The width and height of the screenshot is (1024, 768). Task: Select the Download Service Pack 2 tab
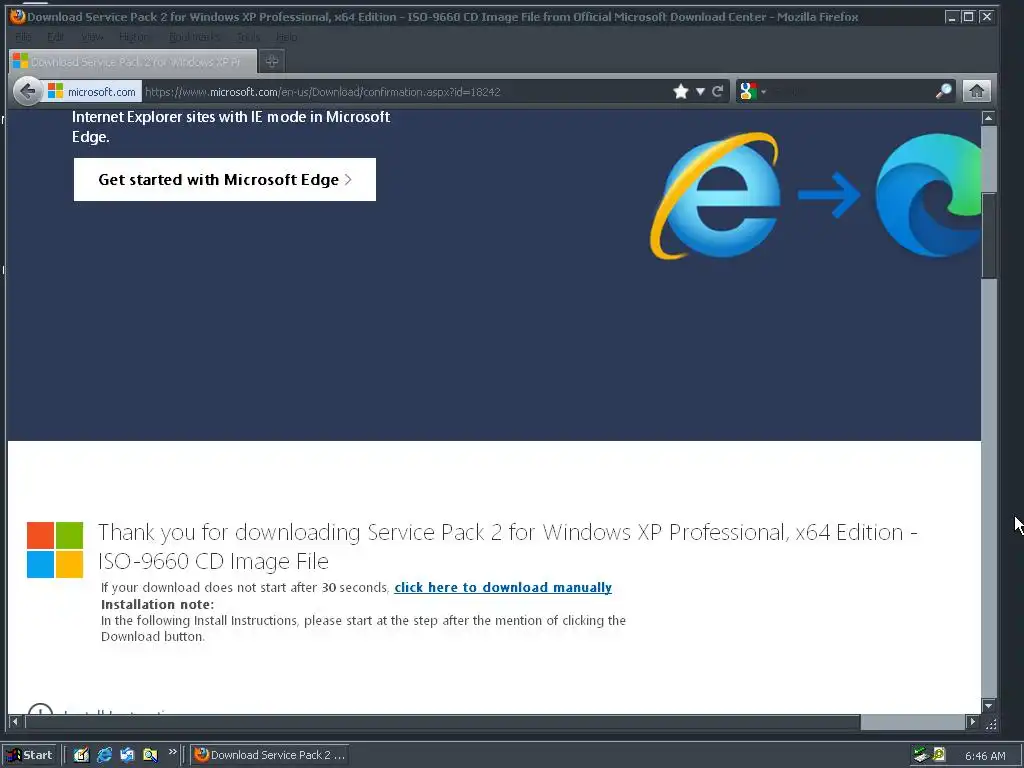point(133,61)
